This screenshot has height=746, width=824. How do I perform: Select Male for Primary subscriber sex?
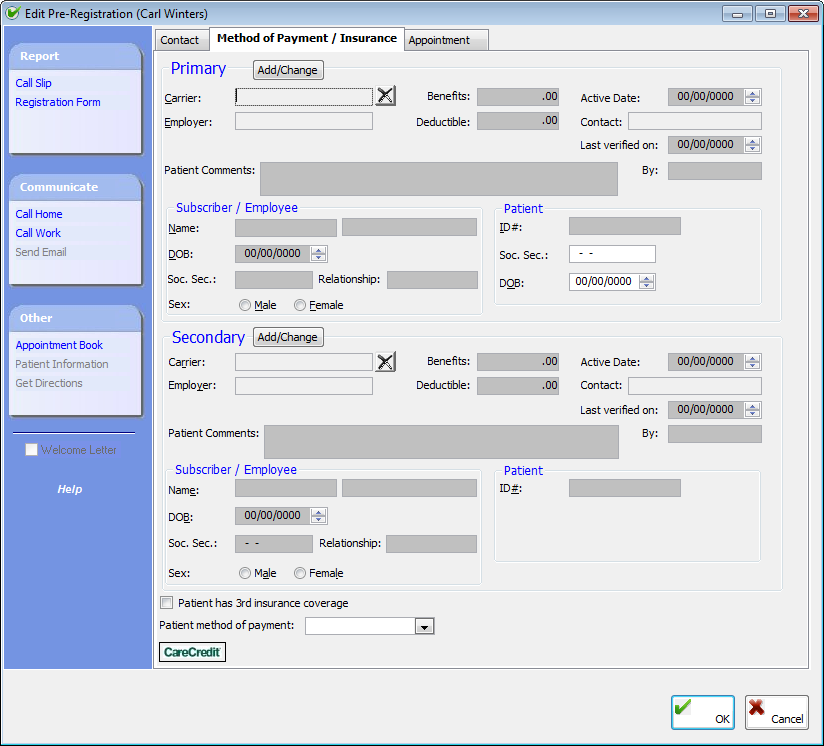point(245,305)
